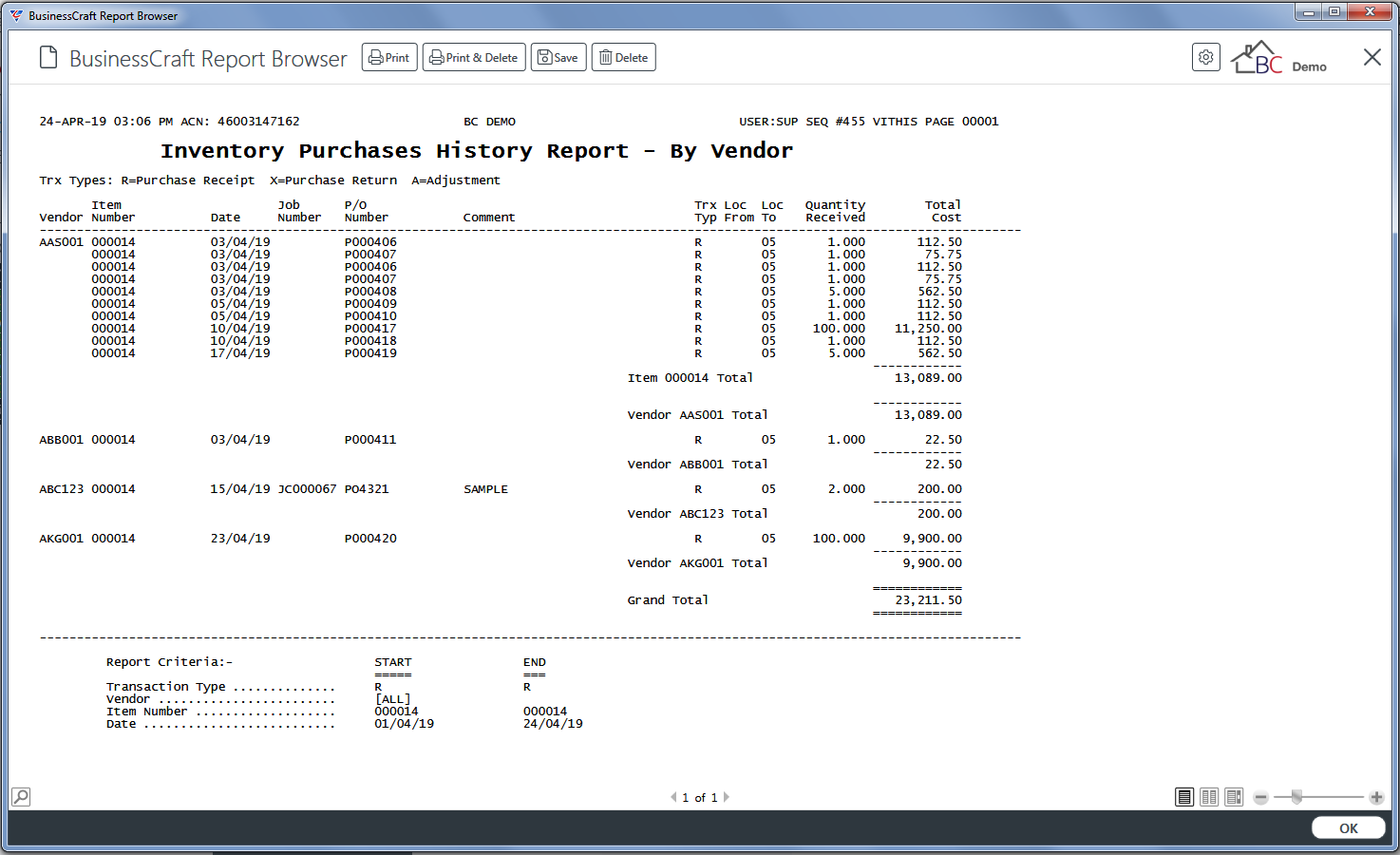The width and height of the screenshot is (1400, 855).
Task: Click job number JC000067
Action: pyautogui.click(x=307, y=489)
